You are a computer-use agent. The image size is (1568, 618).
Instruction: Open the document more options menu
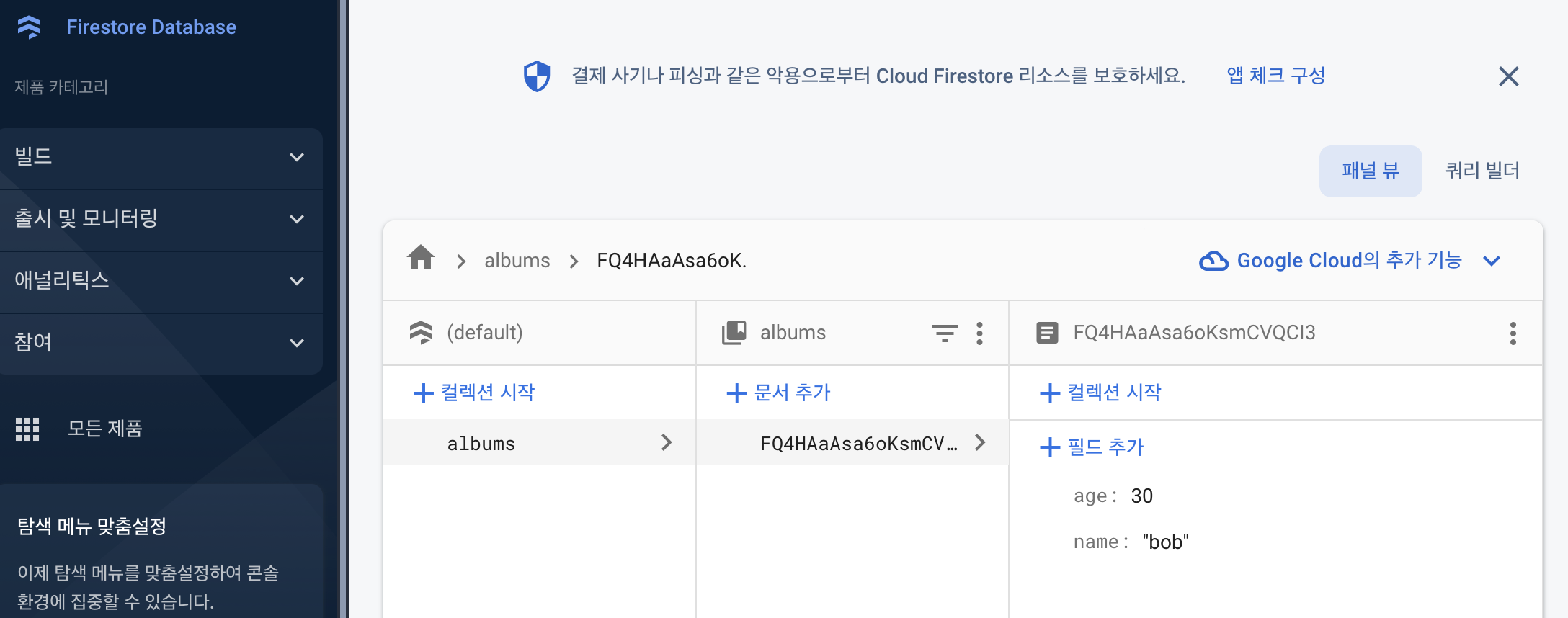(1513, 333)
